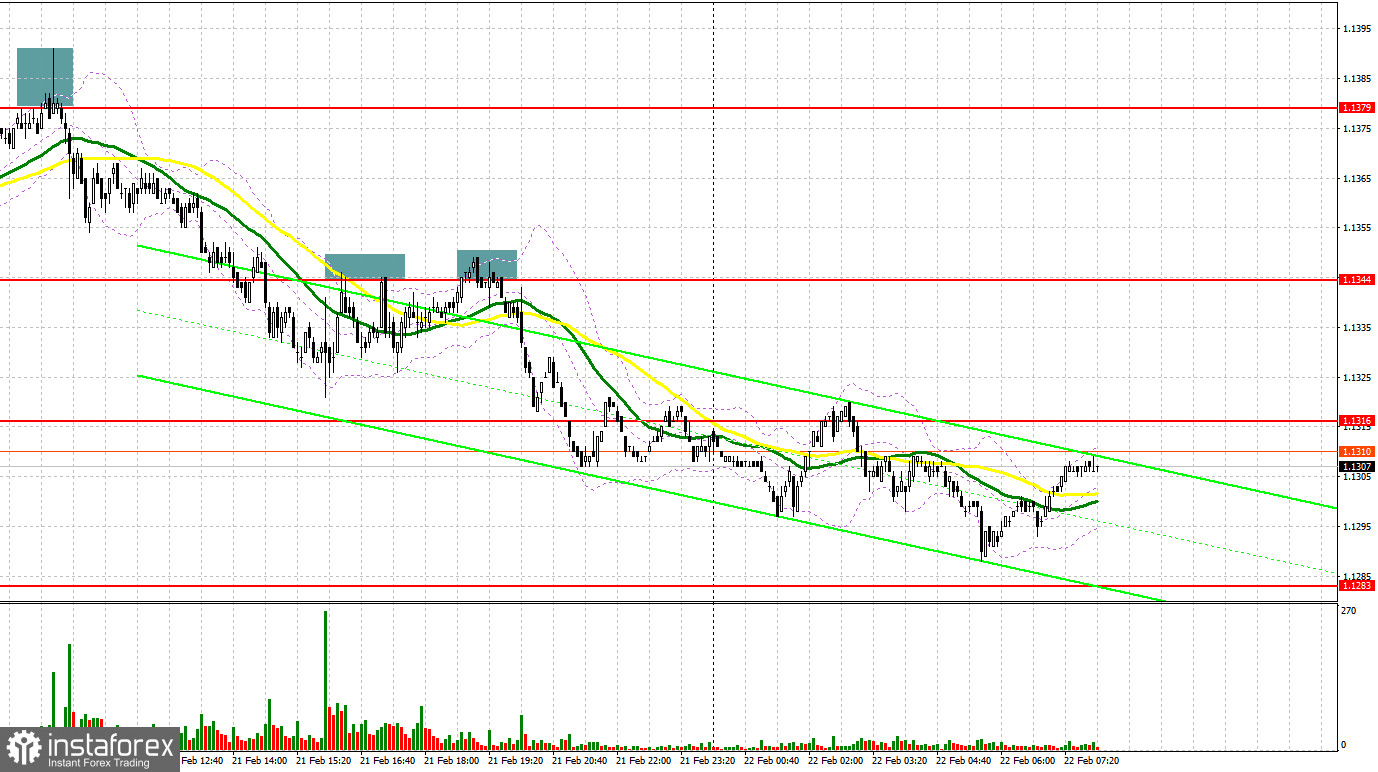Click the 1.1395 price axis value
The width and height of the screenshot is (1378, 772).
pos(1358,29)
